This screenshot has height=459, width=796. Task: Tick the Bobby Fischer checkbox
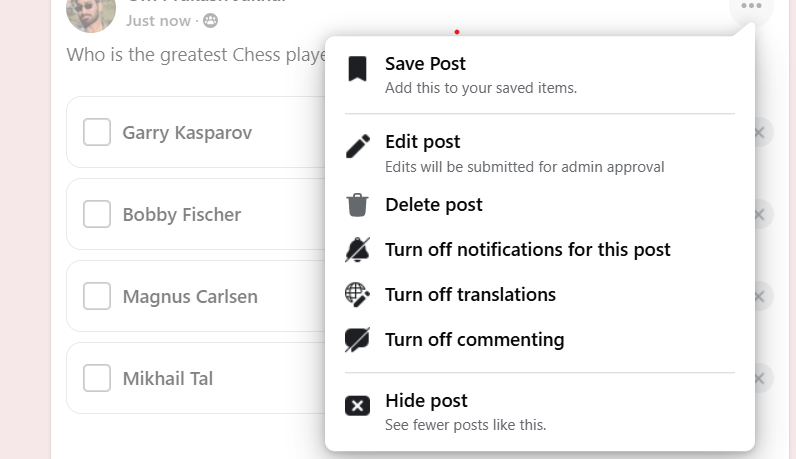coord(97,214)
